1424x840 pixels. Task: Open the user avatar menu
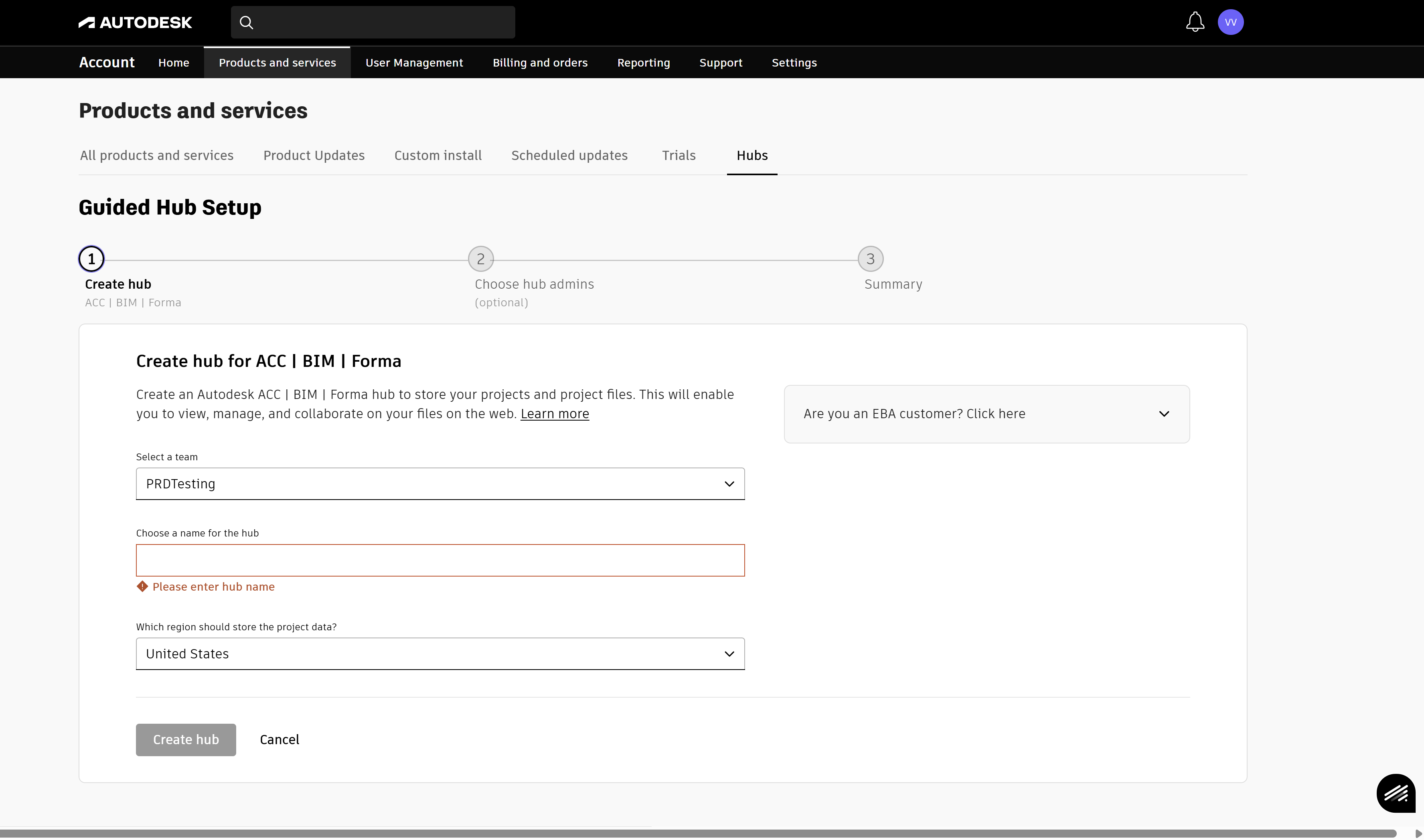(x=1230, y=22)
